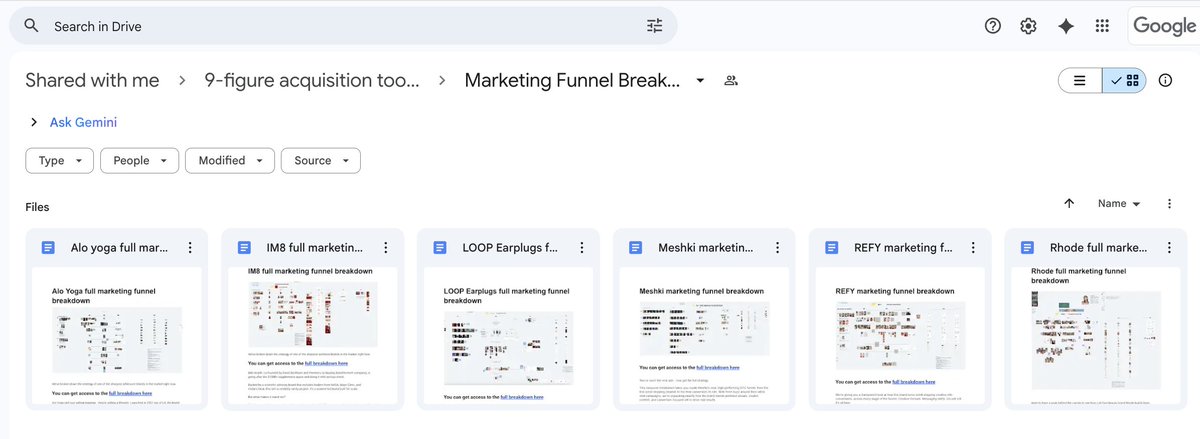The width and height of the screenshot is (1200, 439).
Task: Click Docs icon on REFY file
Action: pyautogui.click(x=832, y=248)
